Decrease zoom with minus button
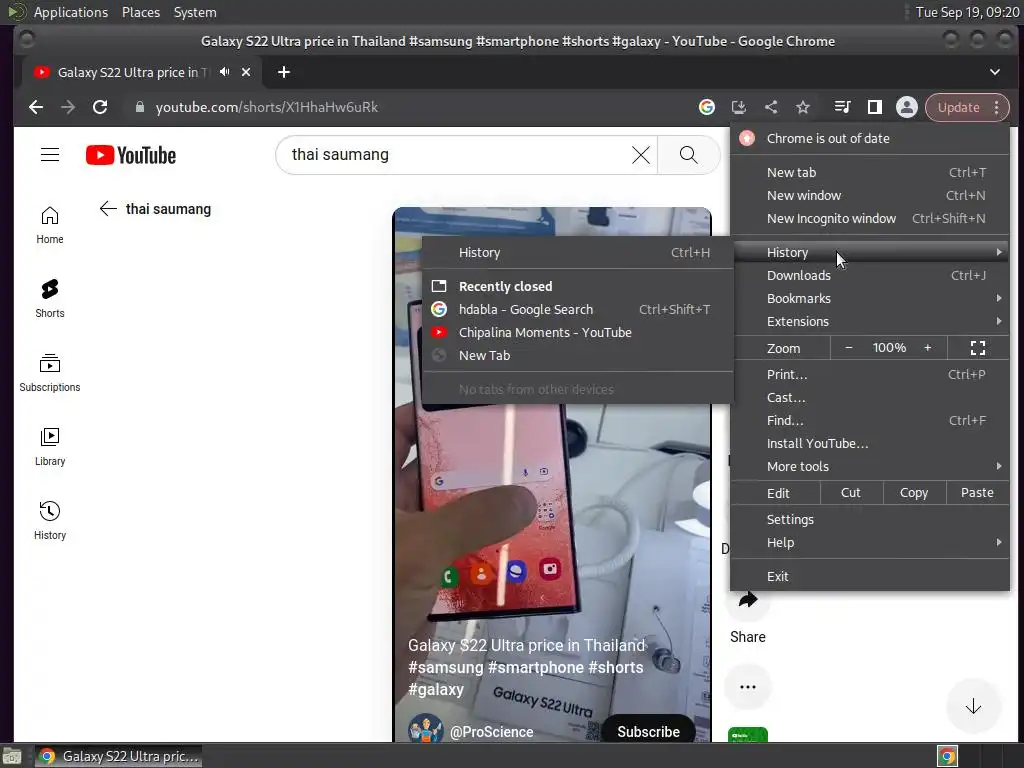Image resolution: width=1024 pixels, height=768 pixels. point(848,348)
